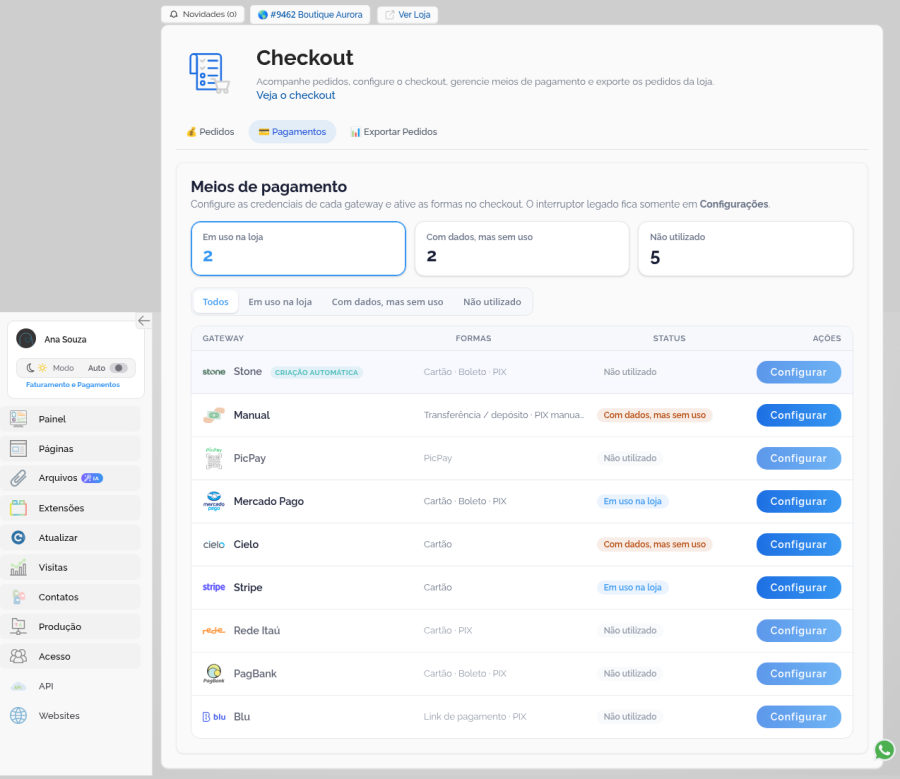Toggle the Auto mode switch
The image size is (900, 779).
pos(118,368)
